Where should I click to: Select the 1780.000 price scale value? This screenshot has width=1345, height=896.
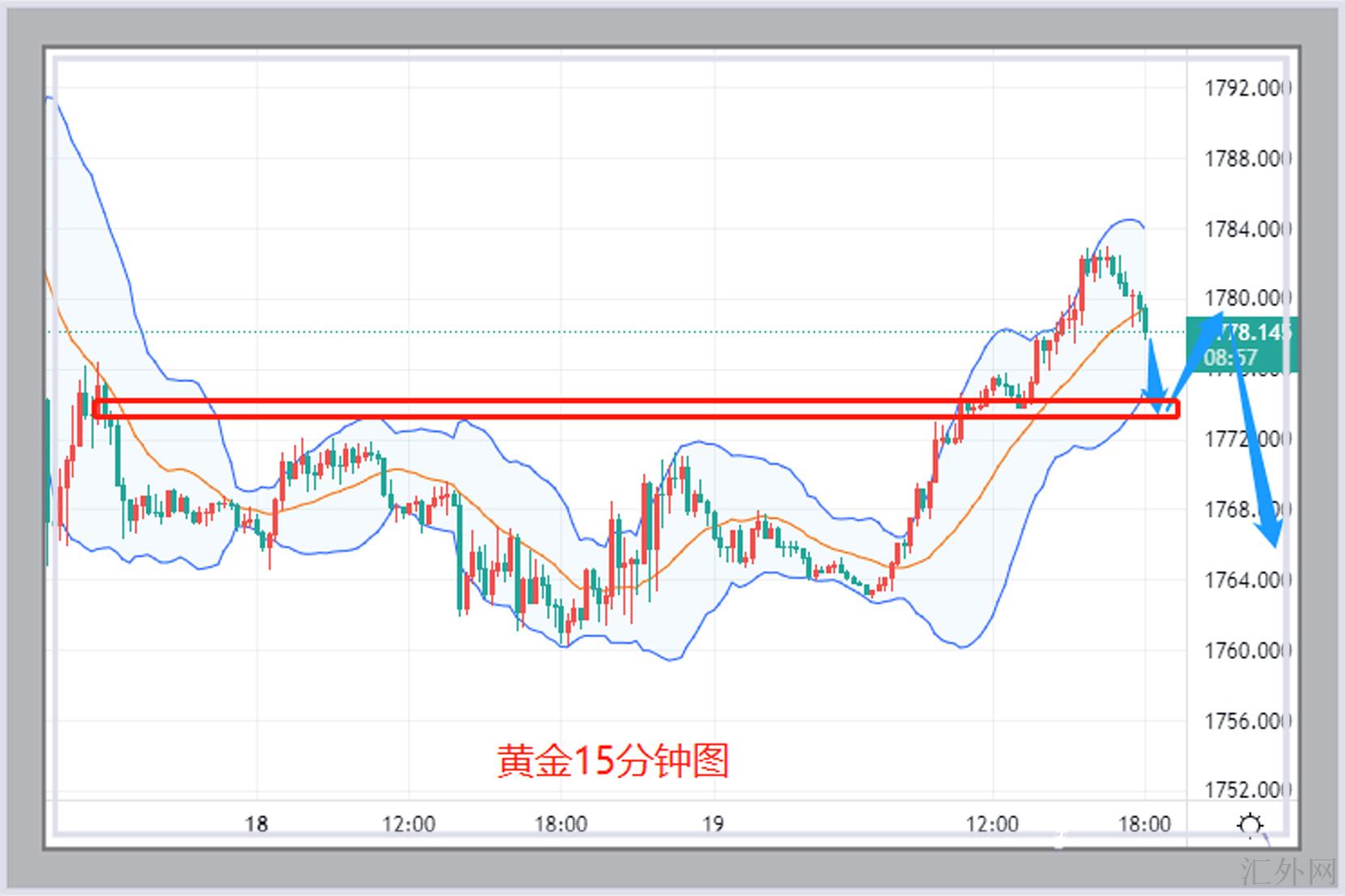[x=1248, y=298]
